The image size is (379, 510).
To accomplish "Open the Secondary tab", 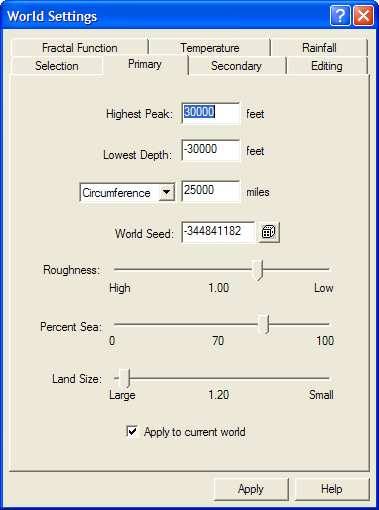I will coord(236,66).
